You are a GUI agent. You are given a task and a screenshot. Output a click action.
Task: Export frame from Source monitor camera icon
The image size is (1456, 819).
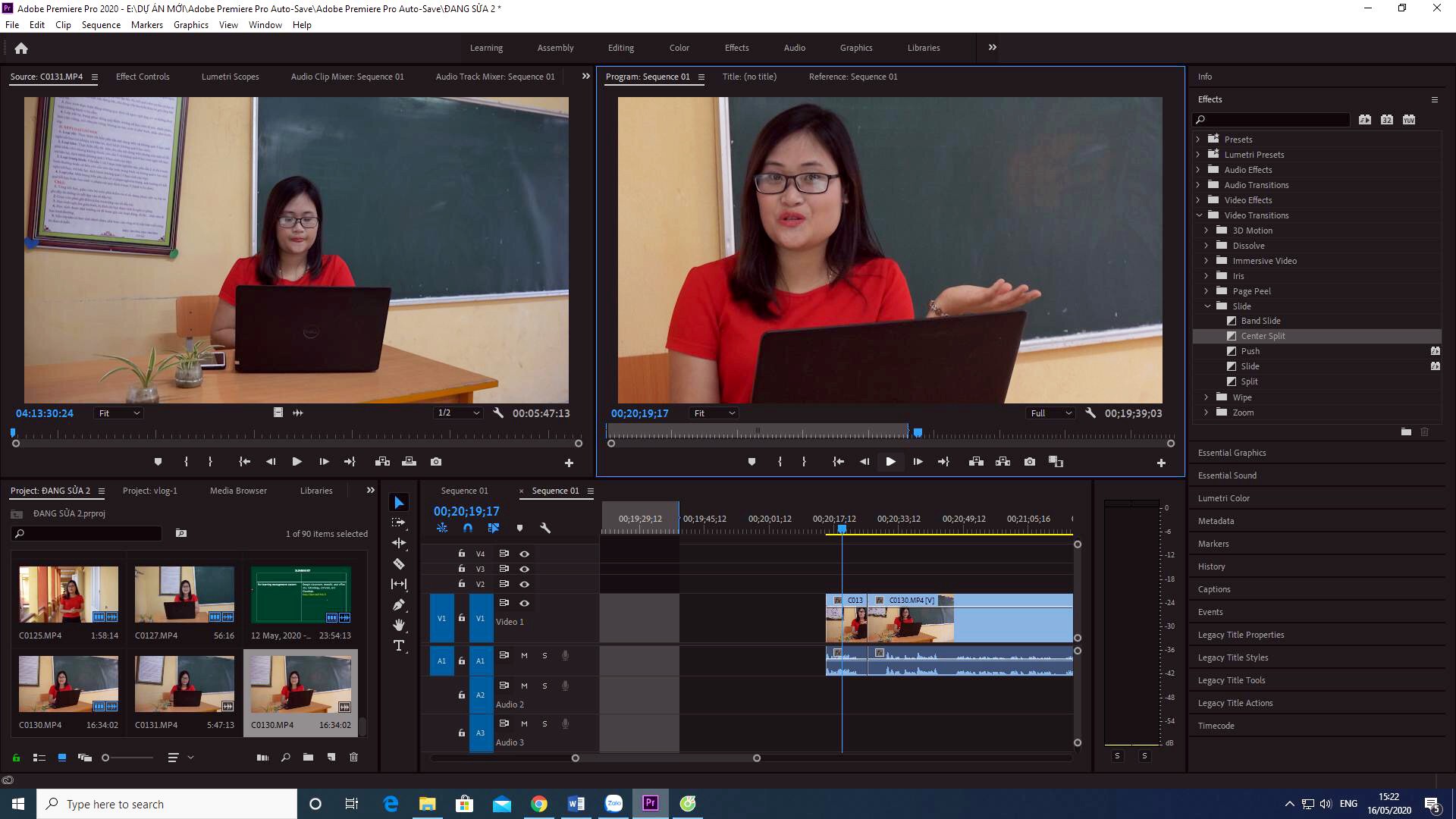tap(435, 462)
